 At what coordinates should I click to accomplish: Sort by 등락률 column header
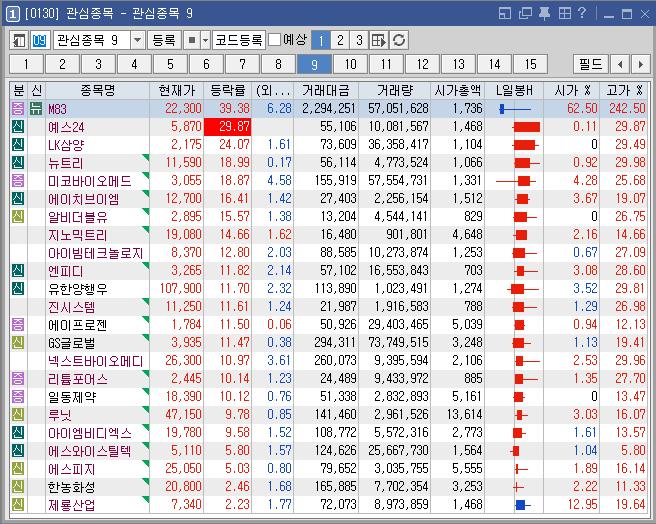click(x=227, y=90)
